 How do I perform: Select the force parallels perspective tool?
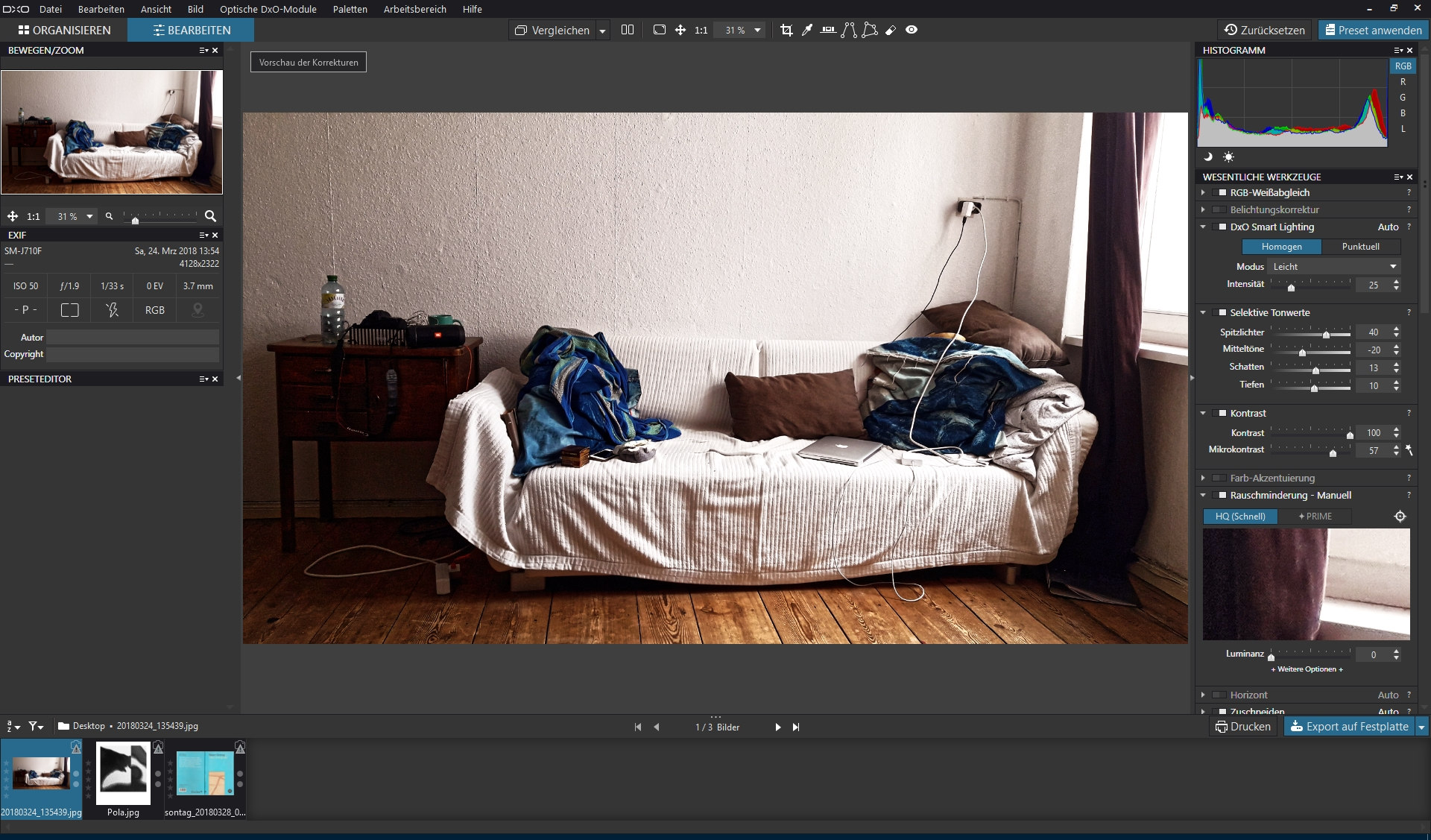[x=849, y=30]
